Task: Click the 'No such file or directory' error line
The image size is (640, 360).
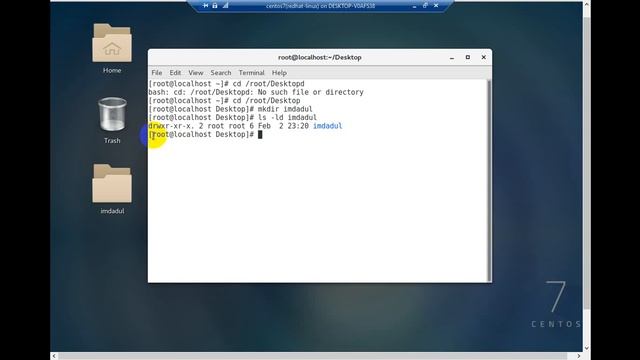Action: (256, 92)
